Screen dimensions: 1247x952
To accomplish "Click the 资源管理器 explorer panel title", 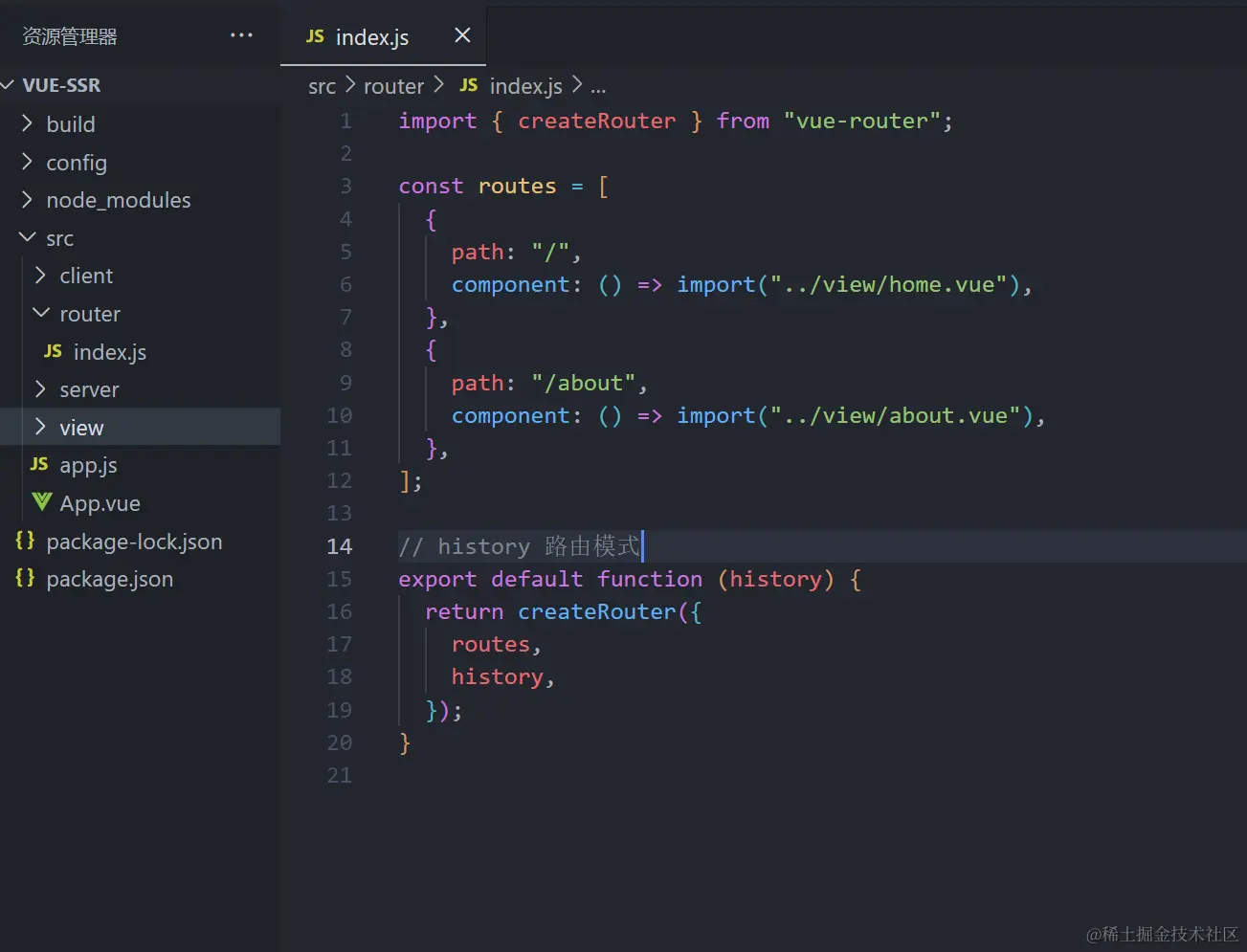I will 70,36.
